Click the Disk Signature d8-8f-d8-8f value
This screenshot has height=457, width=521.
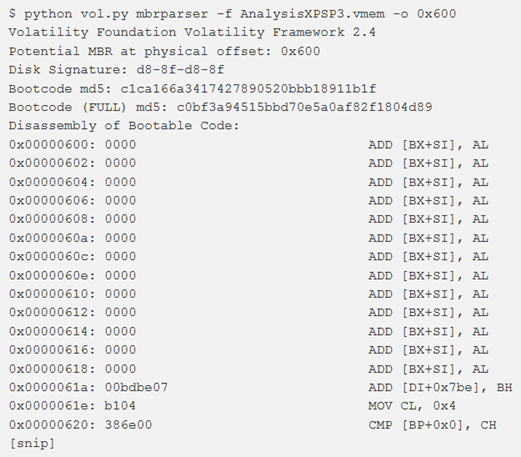(x=180, y=70)
